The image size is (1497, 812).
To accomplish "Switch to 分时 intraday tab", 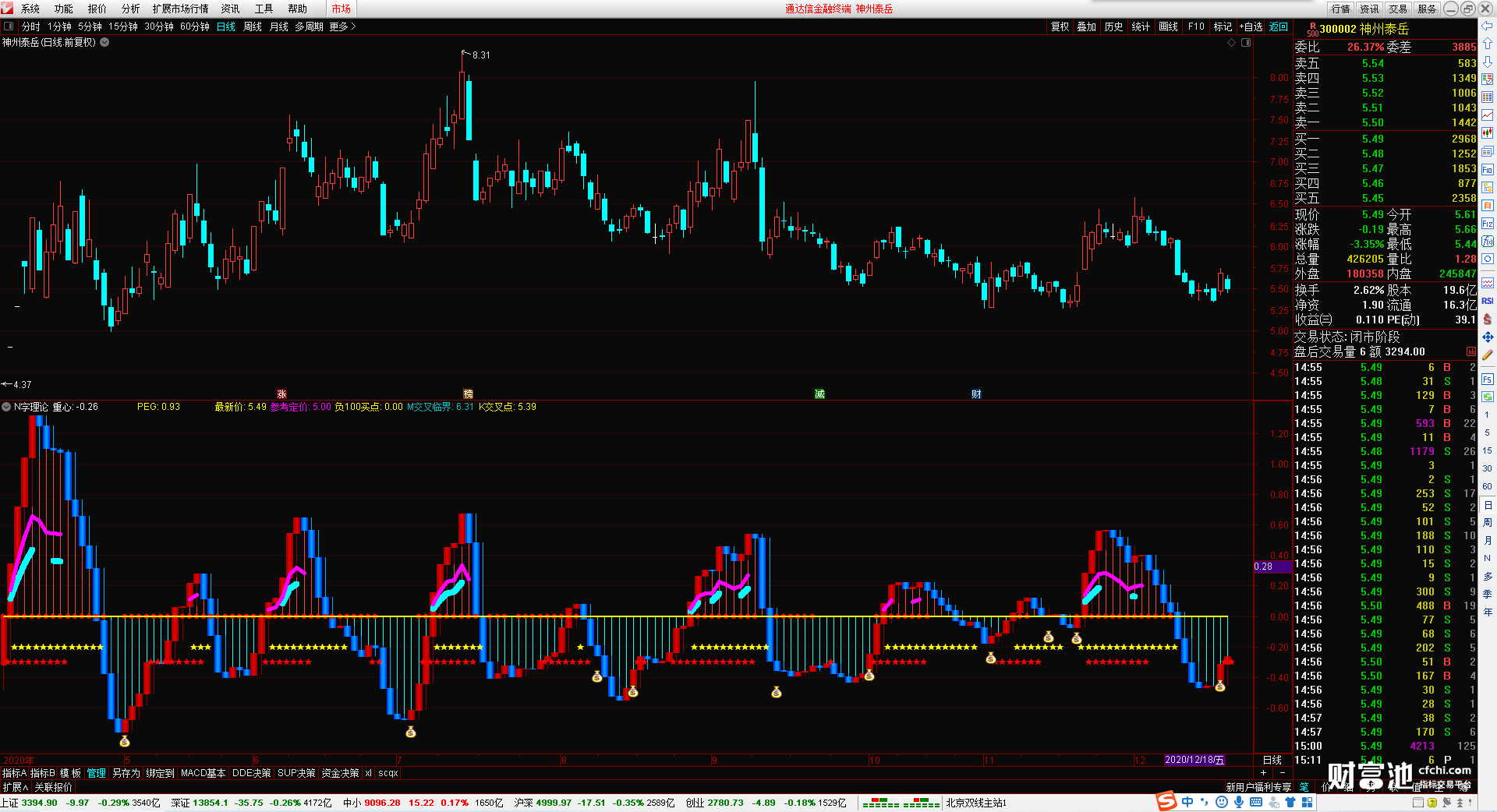I will point(31,26).
